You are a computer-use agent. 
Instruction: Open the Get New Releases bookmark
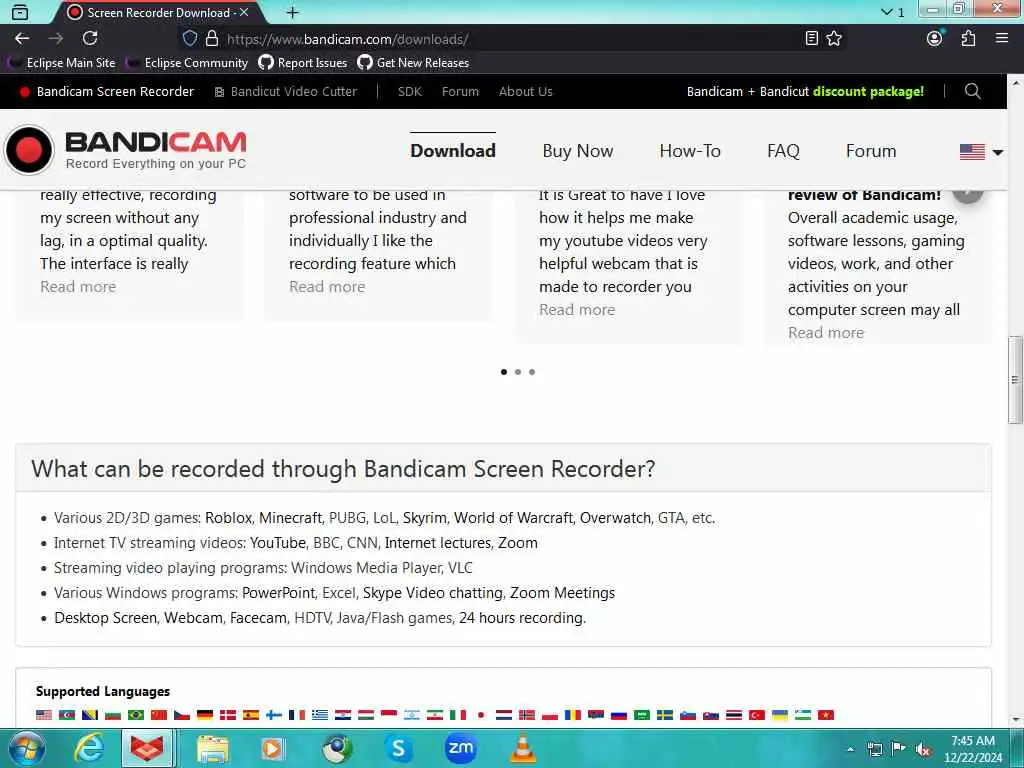[x=413, y=63]
